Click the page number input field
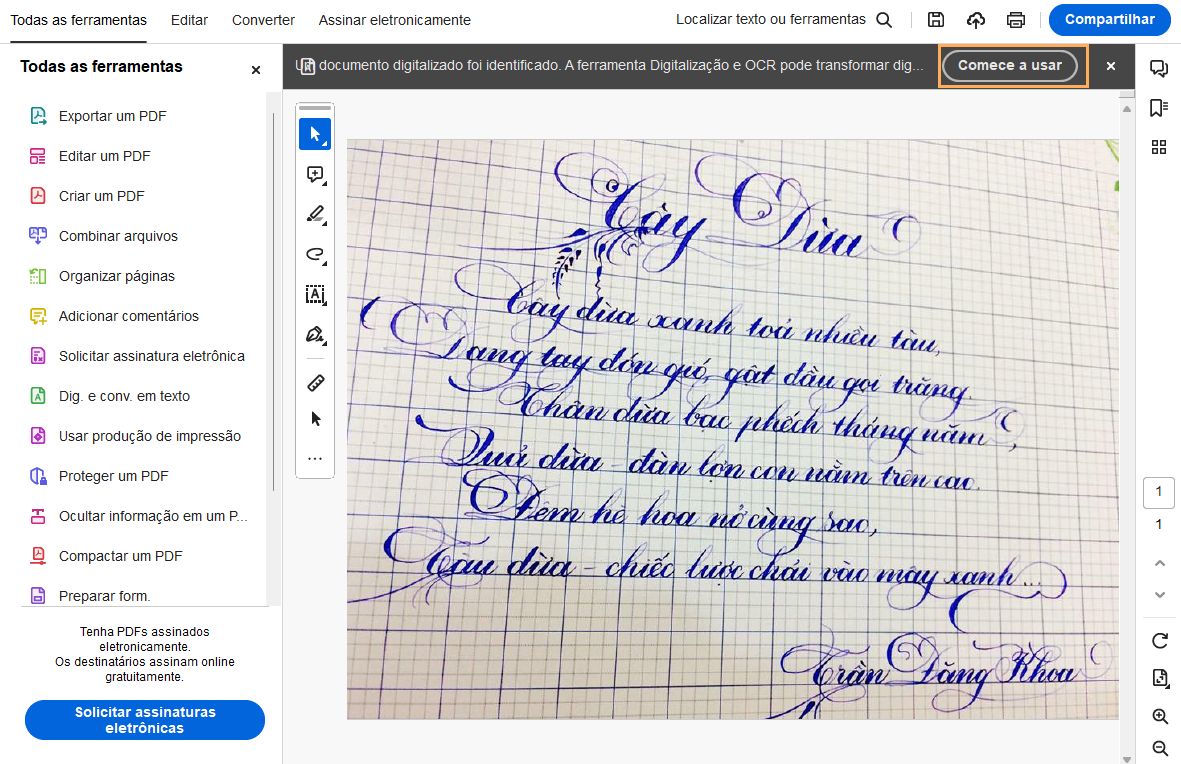 (1159, 492)
